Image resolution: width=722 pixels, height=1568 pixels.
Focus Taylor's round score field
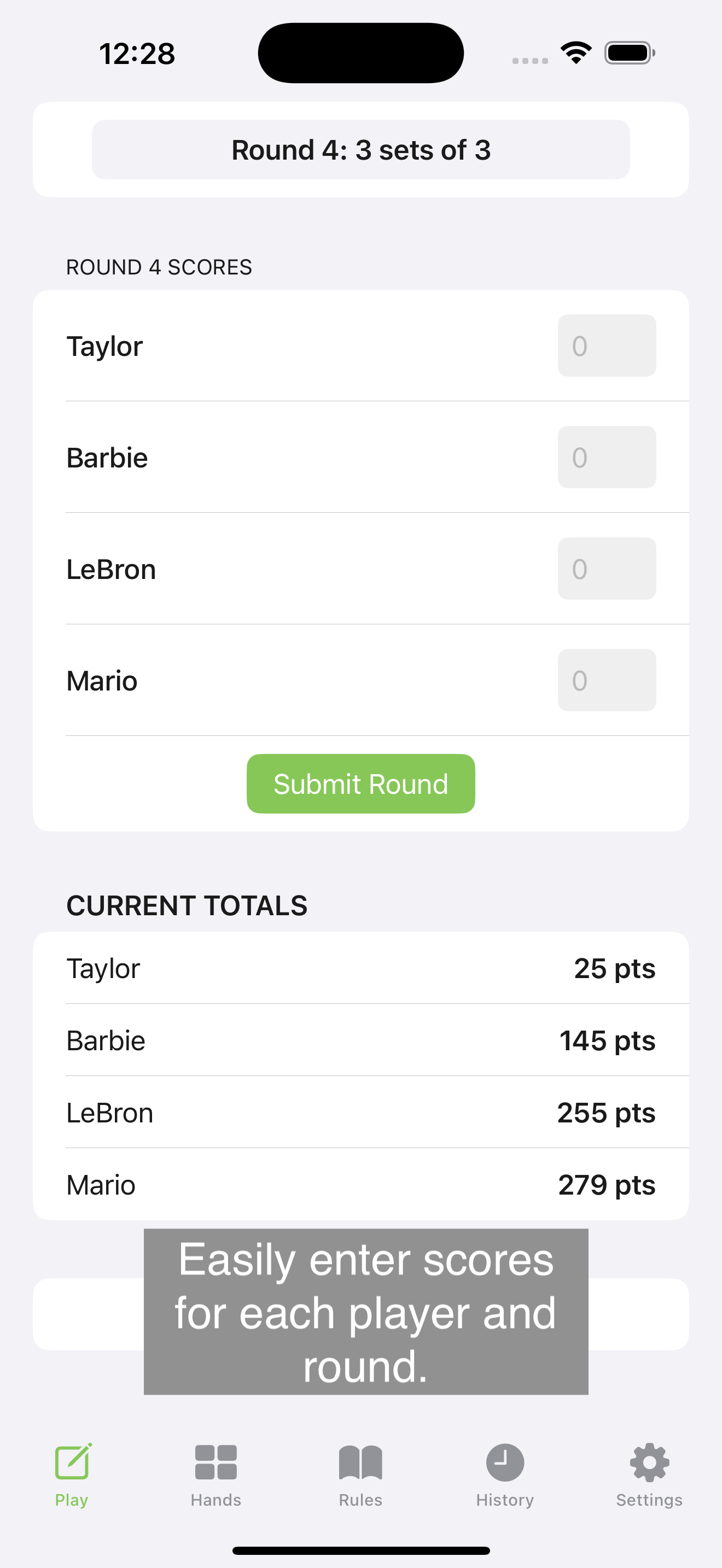(607, 346)
